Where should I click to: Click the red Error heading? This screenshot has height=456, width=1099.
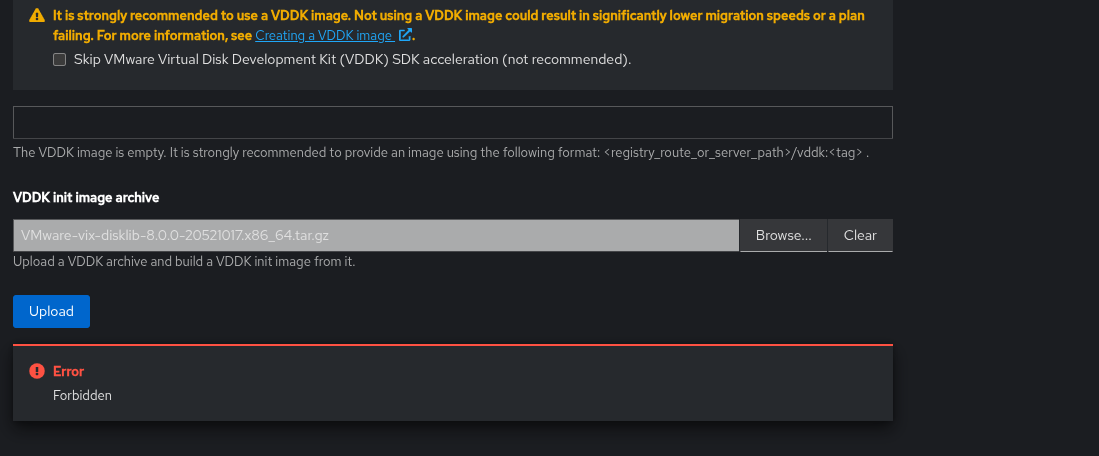pyautogui.click(x=68, y=371)
